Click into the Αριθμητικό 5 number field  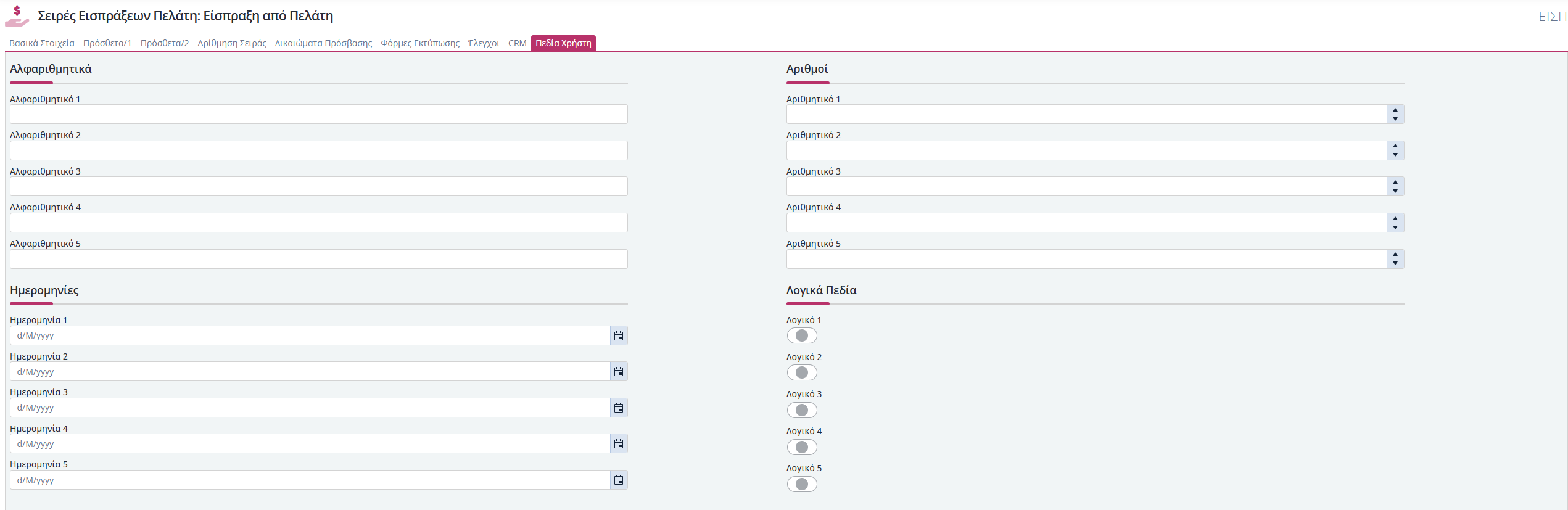click(x=1086, y=258)
